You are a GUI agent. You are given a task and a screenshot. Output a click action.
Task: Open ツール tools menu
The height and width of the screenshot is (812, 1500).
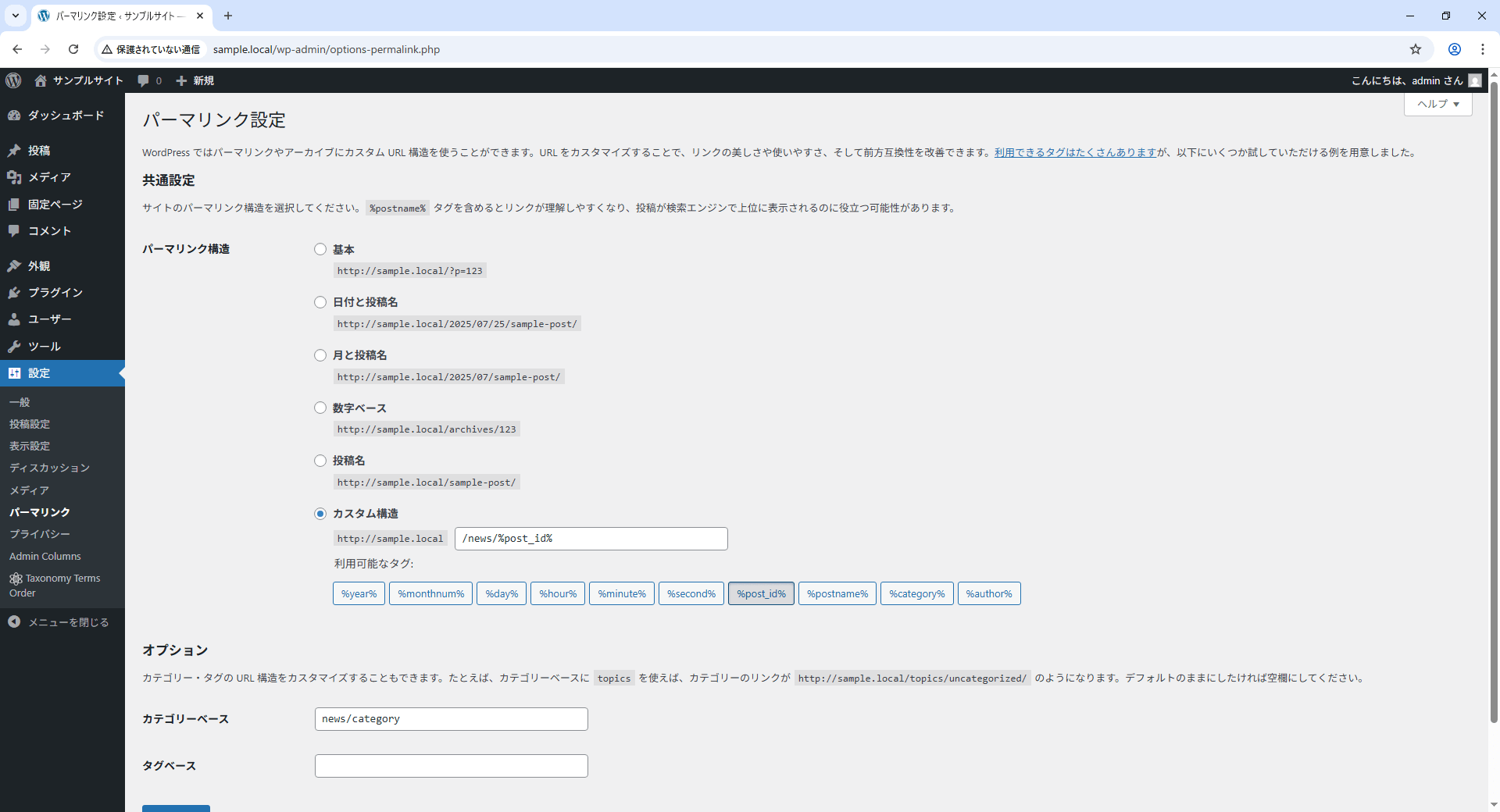pyautogui.click(x=62, y=347)
